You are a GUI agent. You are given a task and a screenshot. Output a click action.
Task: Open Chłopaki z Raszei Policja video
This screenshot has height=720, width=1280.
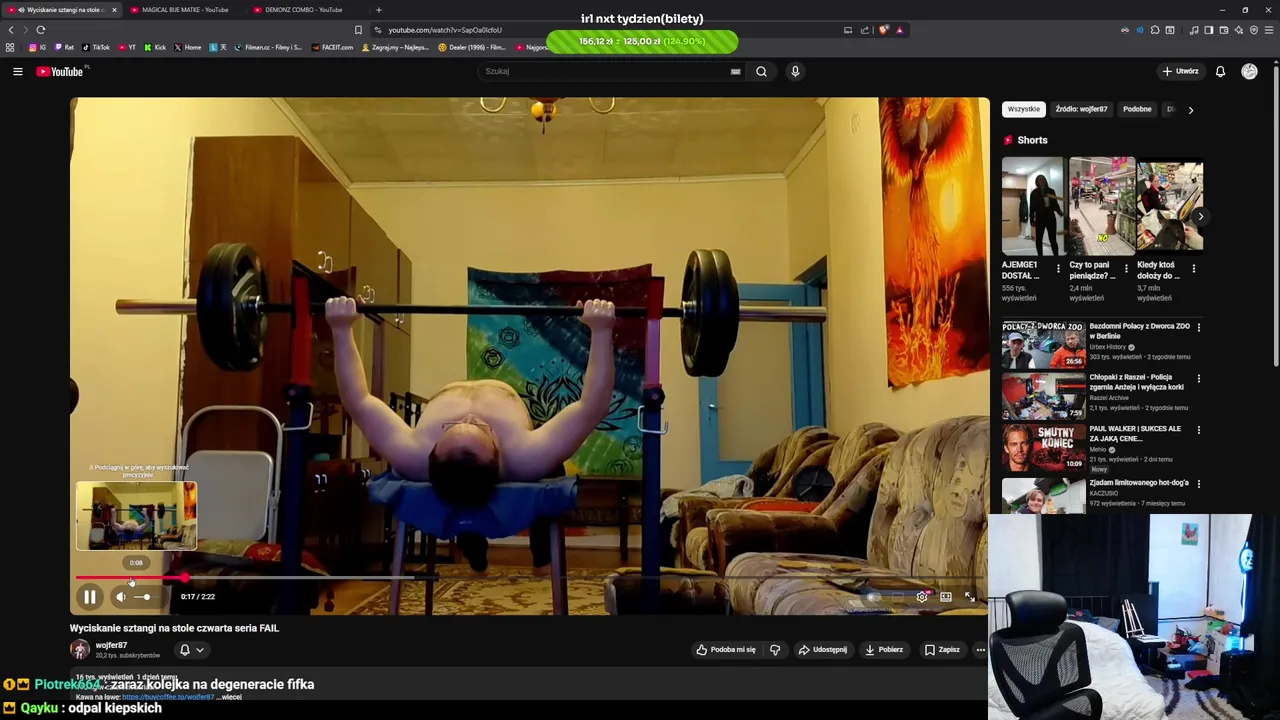click(1043, 396)
